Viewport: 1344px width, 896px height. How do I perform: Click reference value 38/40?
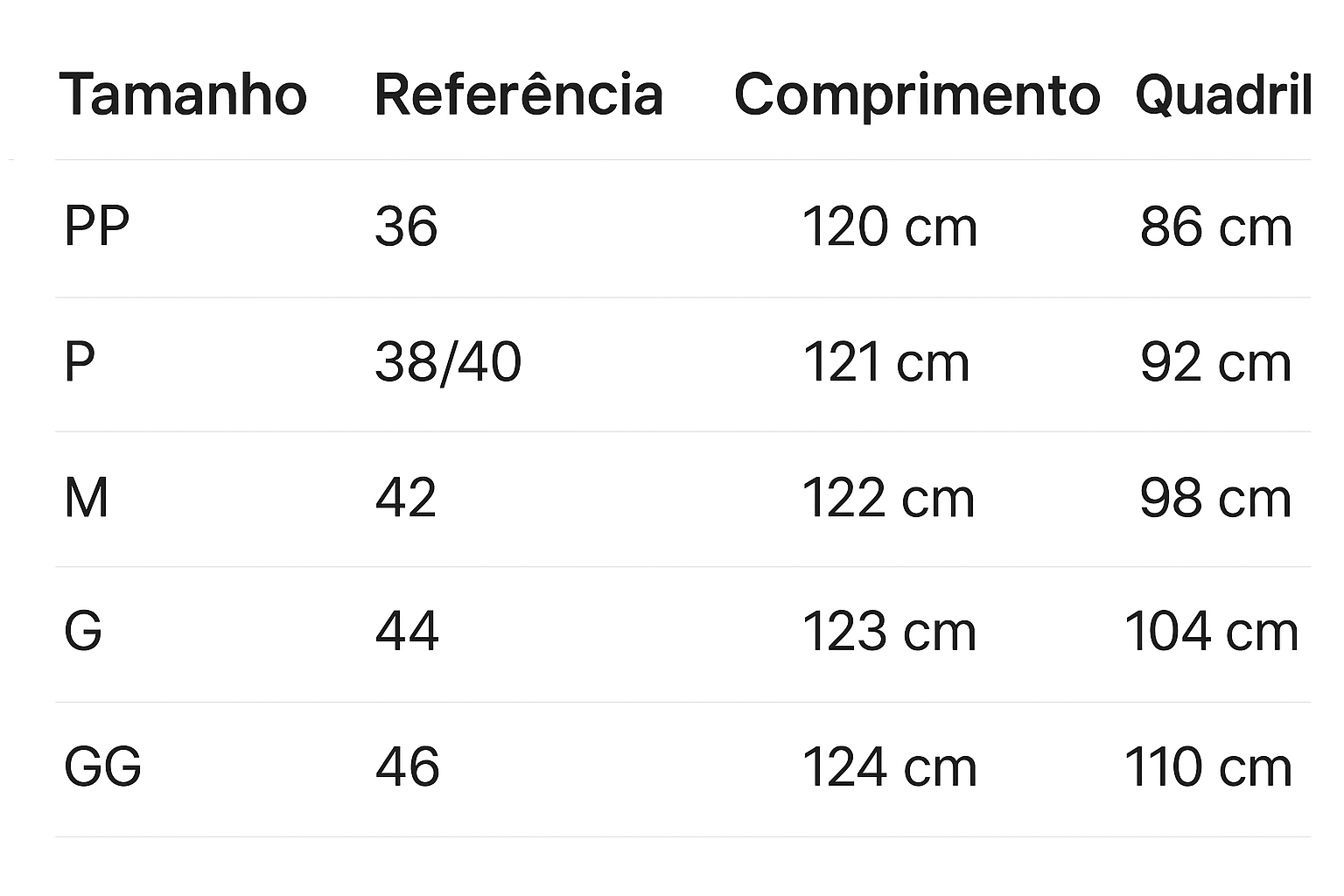[x=448, y=362]
